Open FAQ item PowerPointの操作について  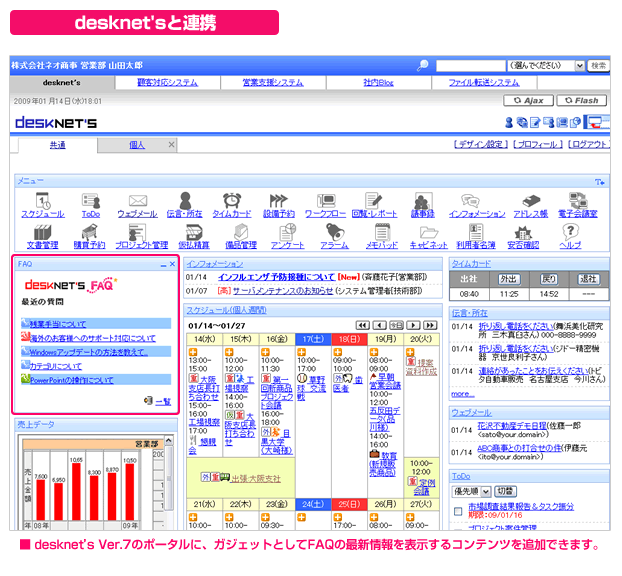[x=72, y=380]
